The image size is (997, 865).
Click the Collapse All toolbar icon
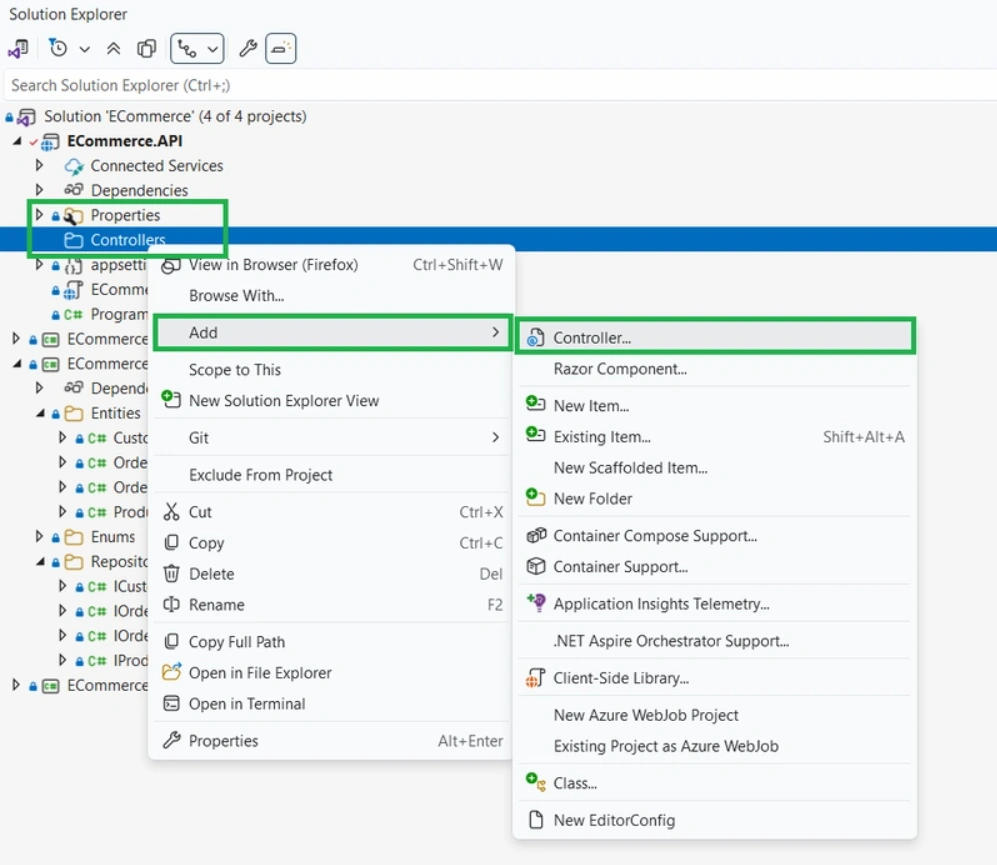[x=113, y=49]
